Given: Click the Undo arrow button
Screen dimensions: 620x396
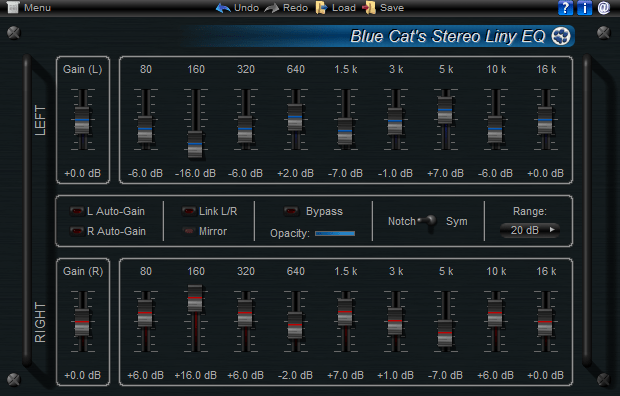Looking at the screenshot, I should (237, 8).
